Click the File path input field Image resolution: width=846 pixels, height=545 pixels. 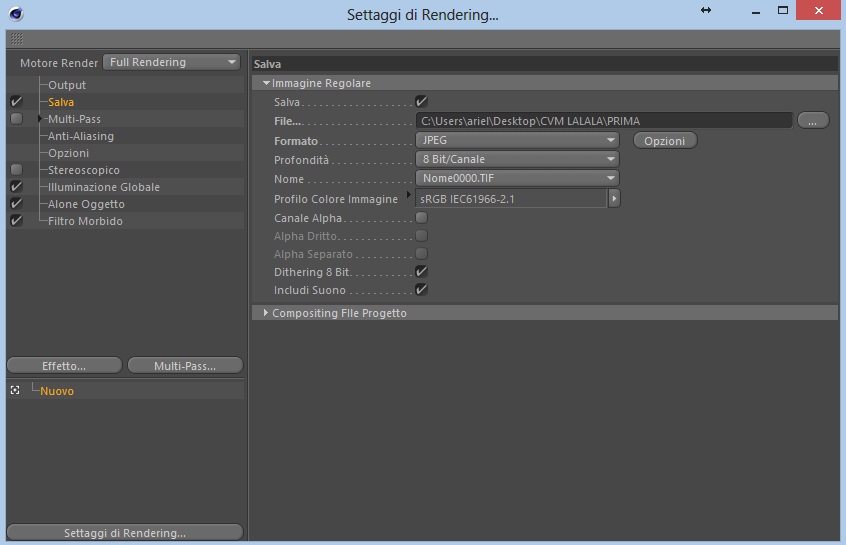coord(604,120)
